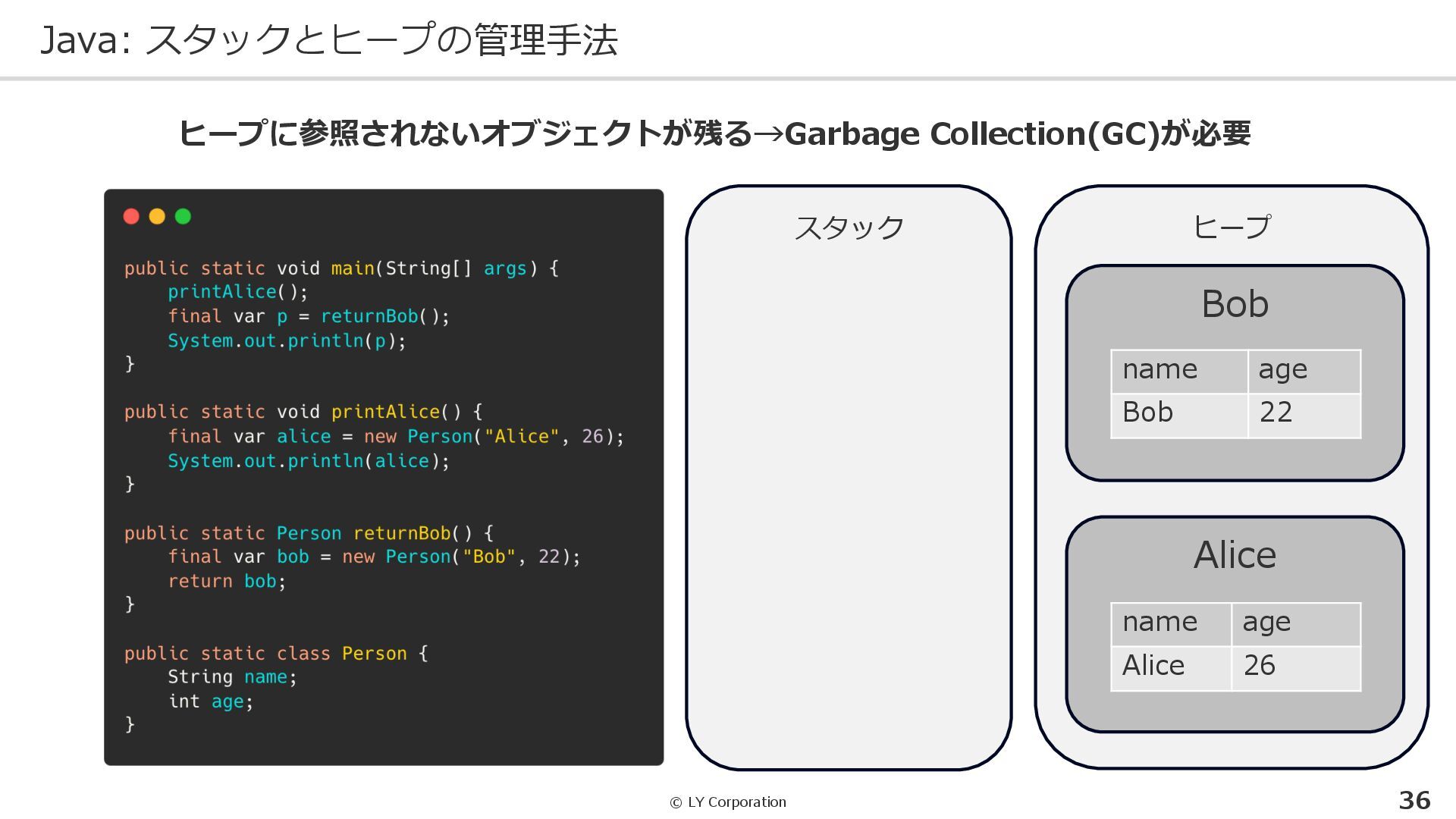
Task: Click the String name field declaration
Action: tap(231, 677)
